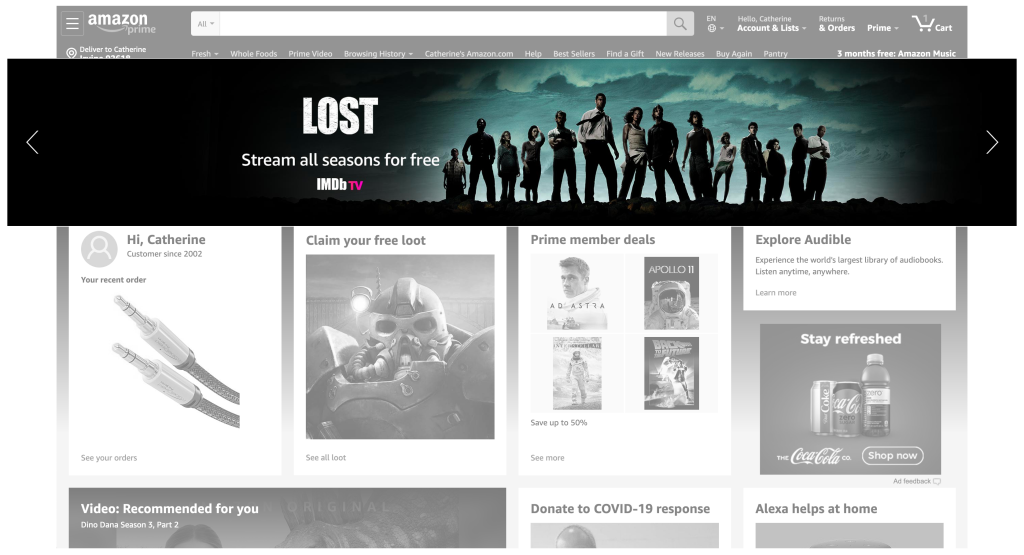This screenshot has width=1024, height=555.
Task: Expand the Browsing History dropdown
Action: tap(378, 54)
